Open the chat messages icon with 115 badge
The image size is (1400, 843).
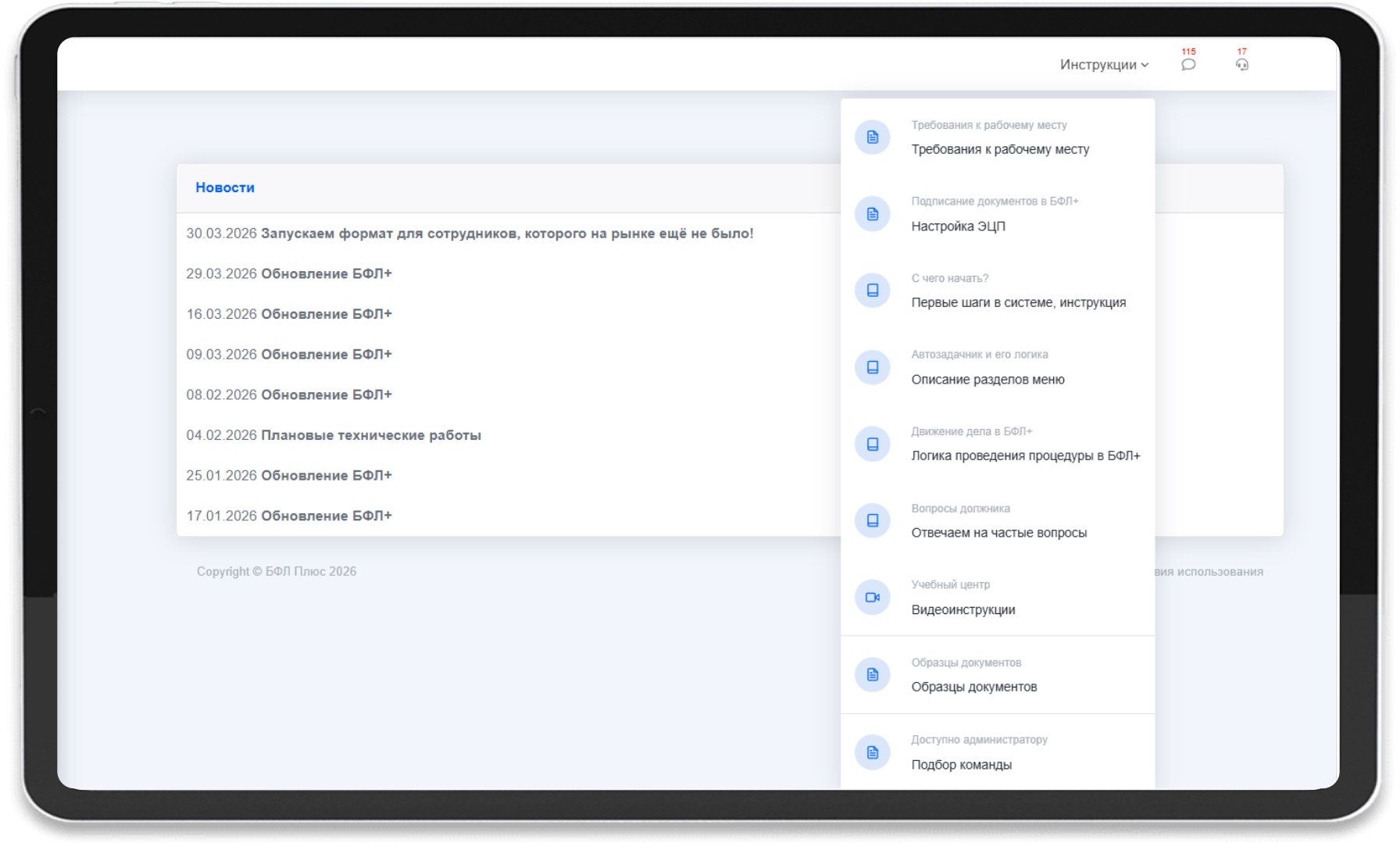point(1188,64)
